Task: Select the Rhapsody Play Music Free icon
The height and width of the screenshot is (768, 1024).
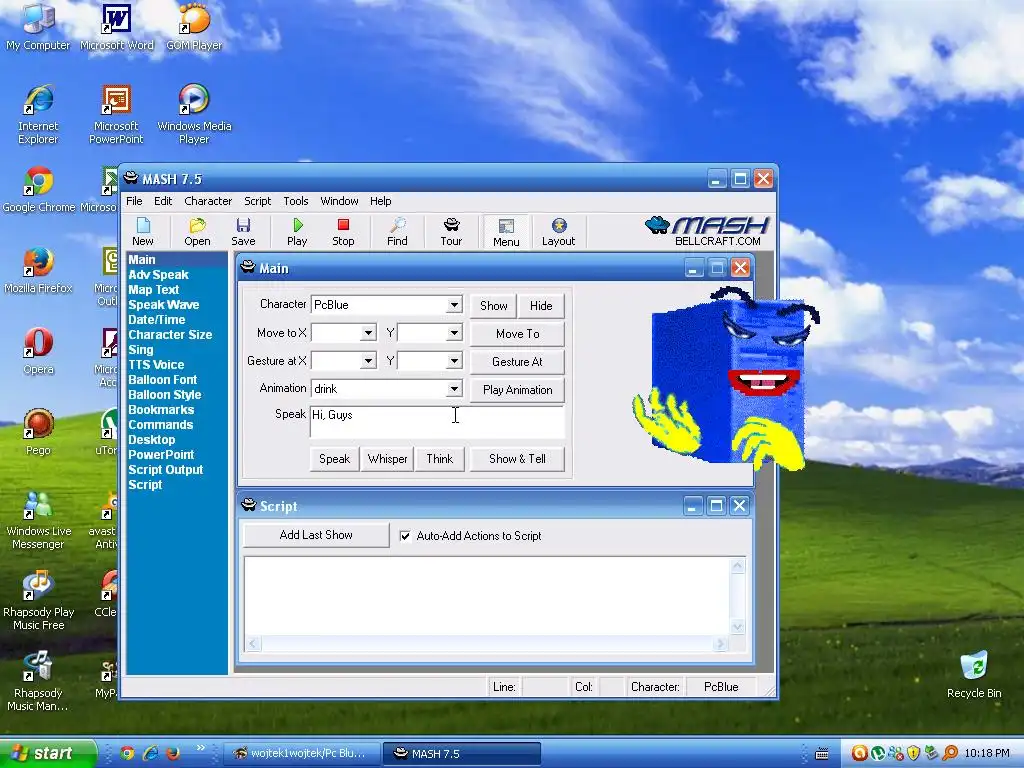Action: 38,601
